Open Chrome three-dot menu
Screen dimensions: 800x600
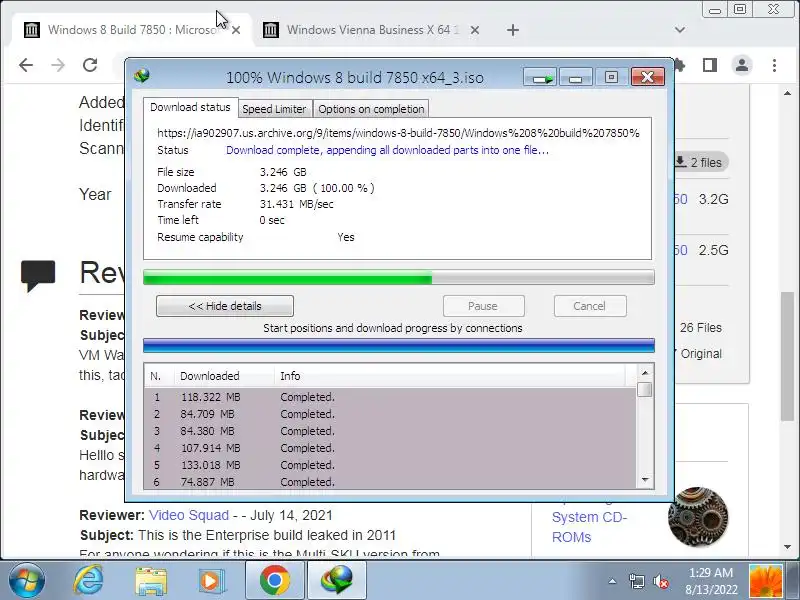(774, 65)
